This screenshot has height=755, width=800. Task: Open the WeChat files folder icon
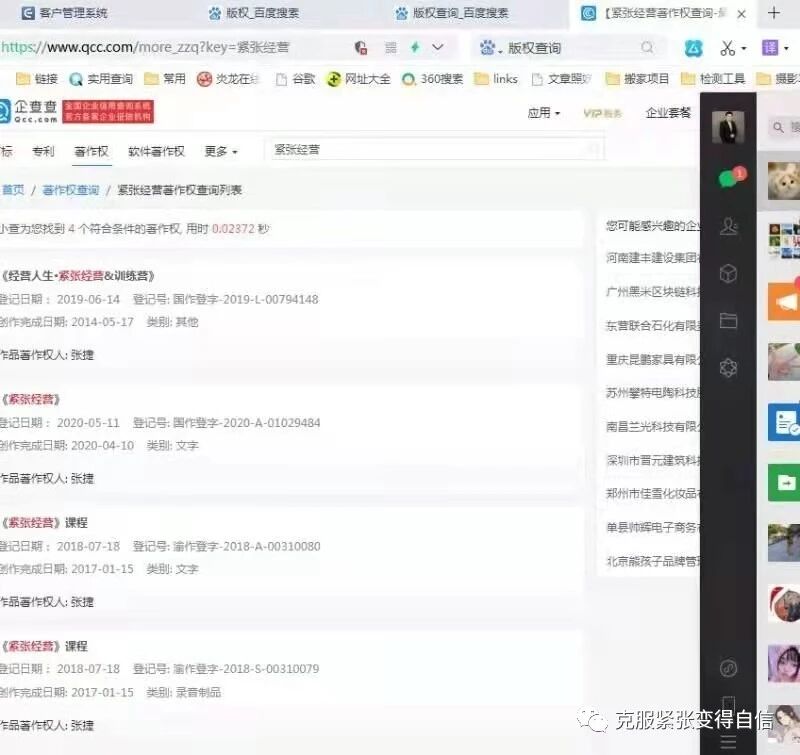[x=728, y=320]
